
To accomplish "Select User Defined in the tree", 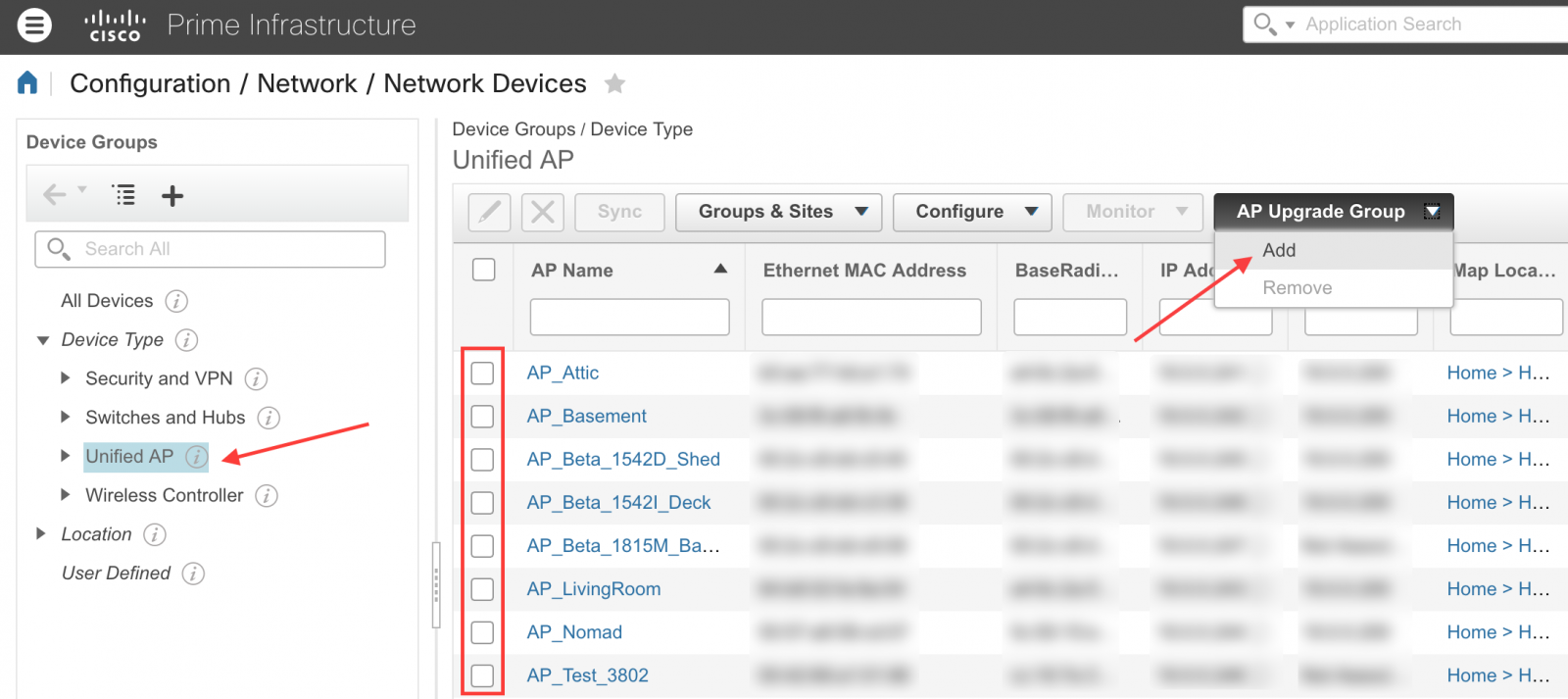I will [x=116, y=574].
